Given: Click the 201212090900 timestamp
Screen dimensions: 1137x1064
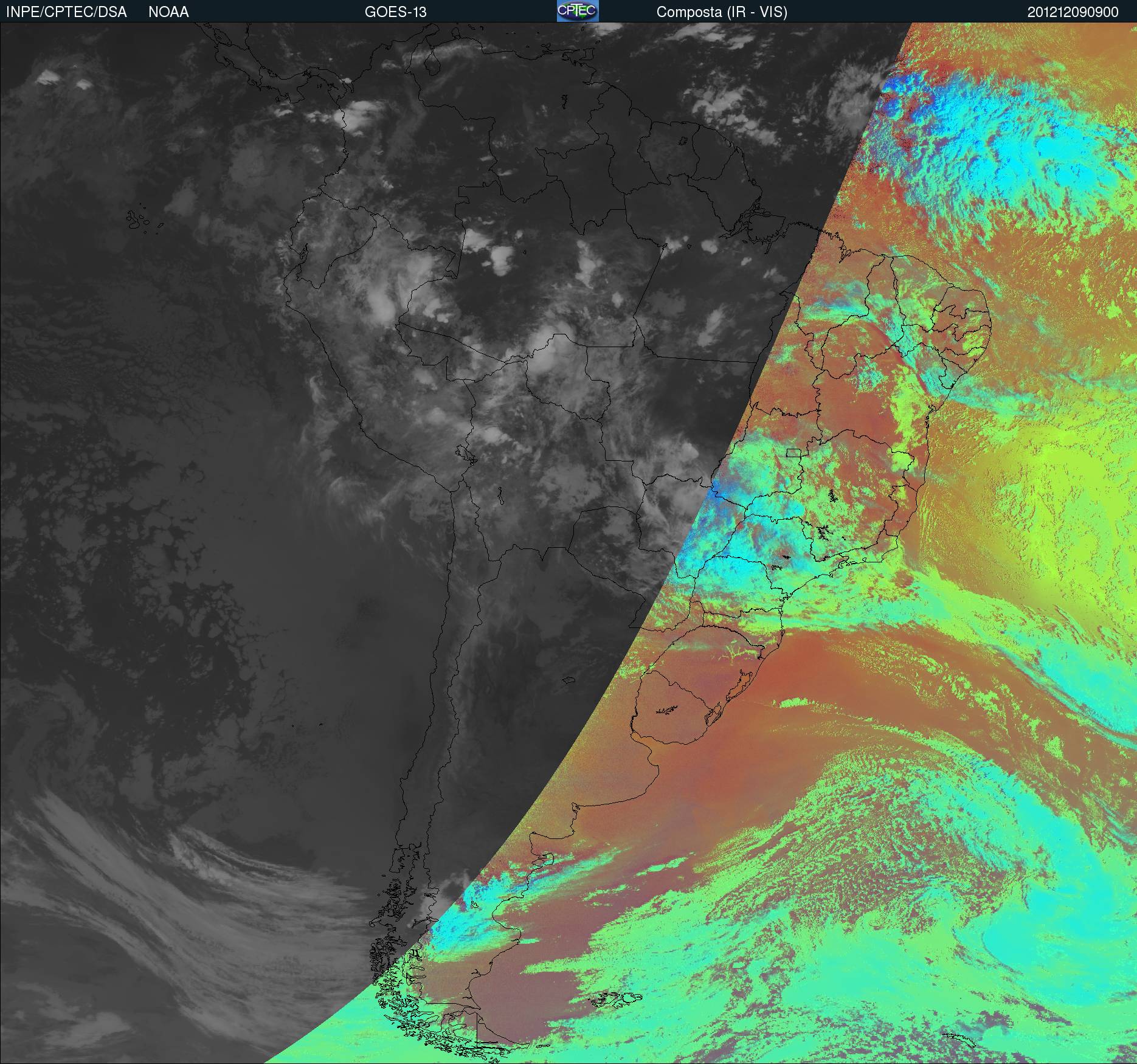Looking at the screenshot, I should click(x=1073, y=12).
